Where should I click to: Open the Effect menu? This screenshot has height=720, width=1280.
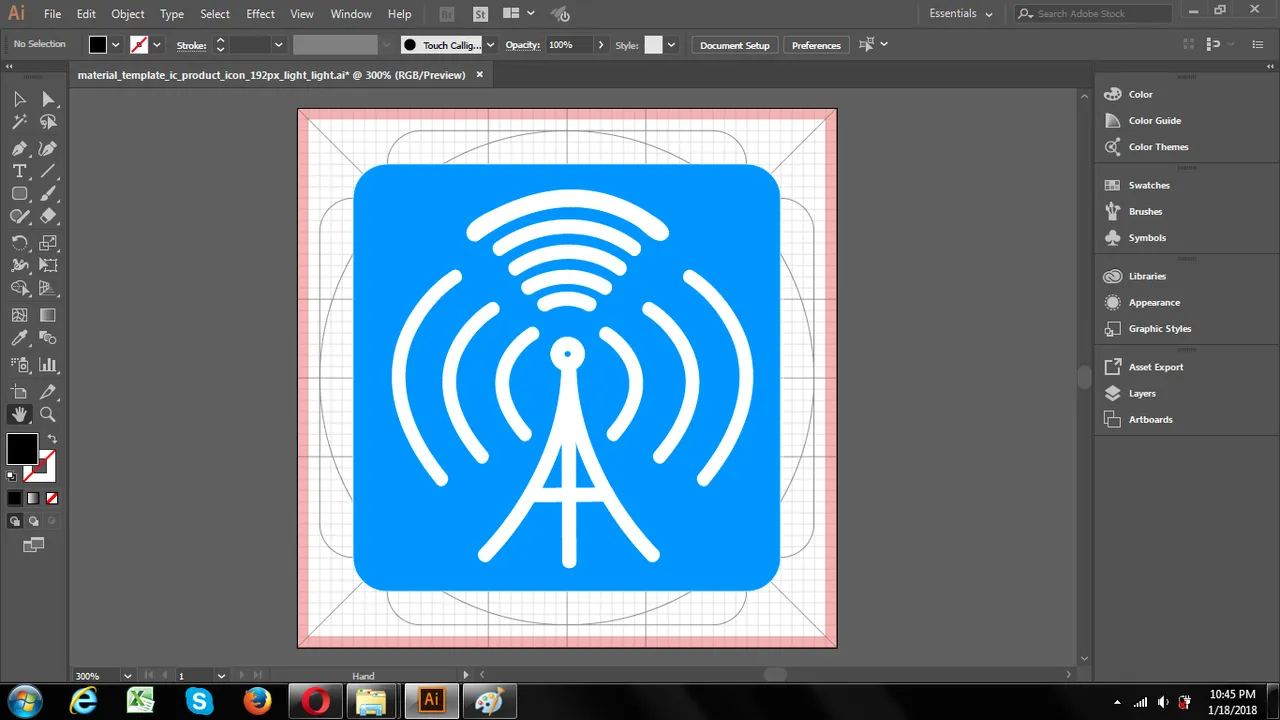[261, 14]
